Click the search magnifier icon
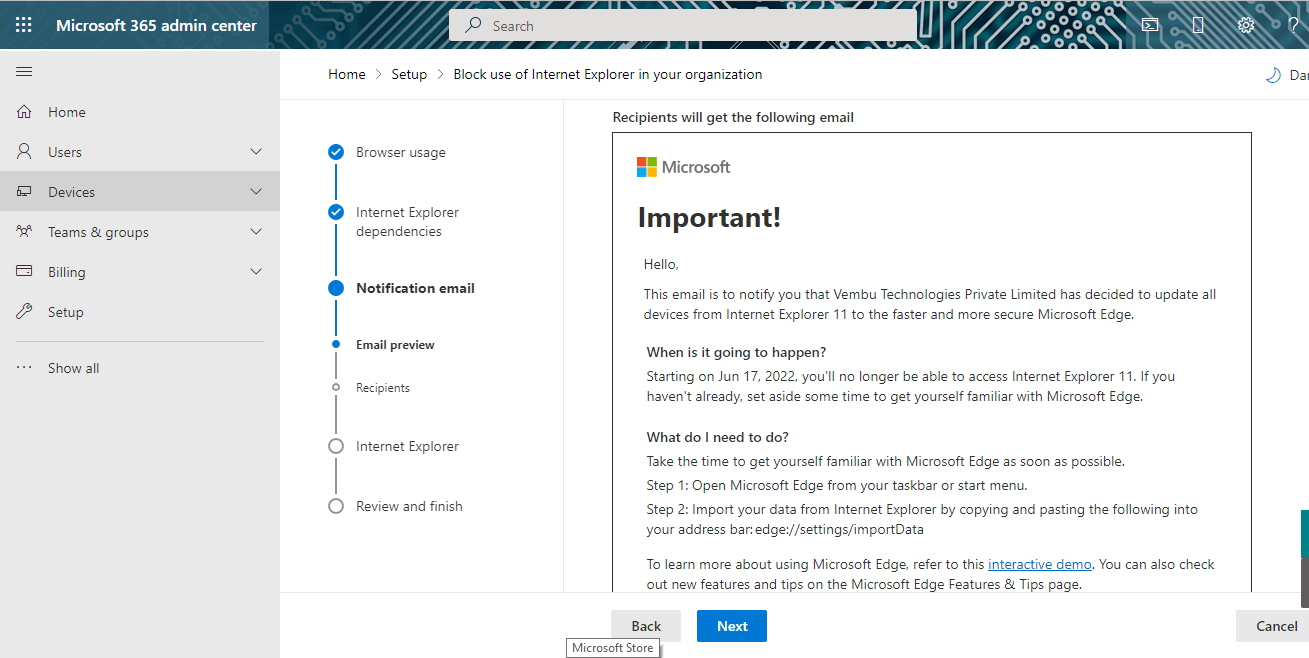Image resolution: width=1309 pixels, height=658 pixels. (474, 26)
